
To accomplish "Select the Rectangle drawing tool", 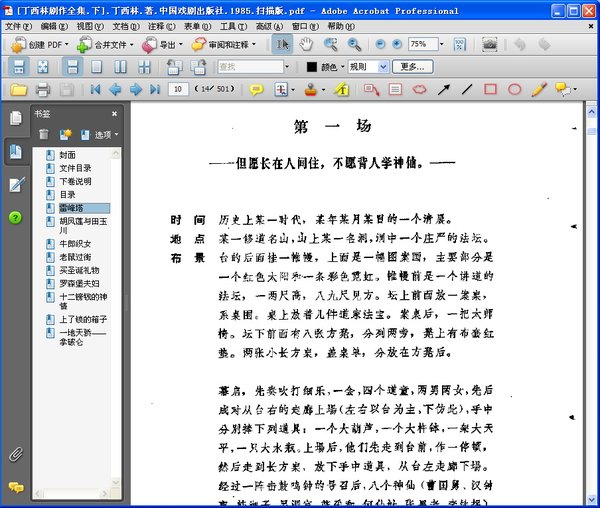I will tap(491, 90).
